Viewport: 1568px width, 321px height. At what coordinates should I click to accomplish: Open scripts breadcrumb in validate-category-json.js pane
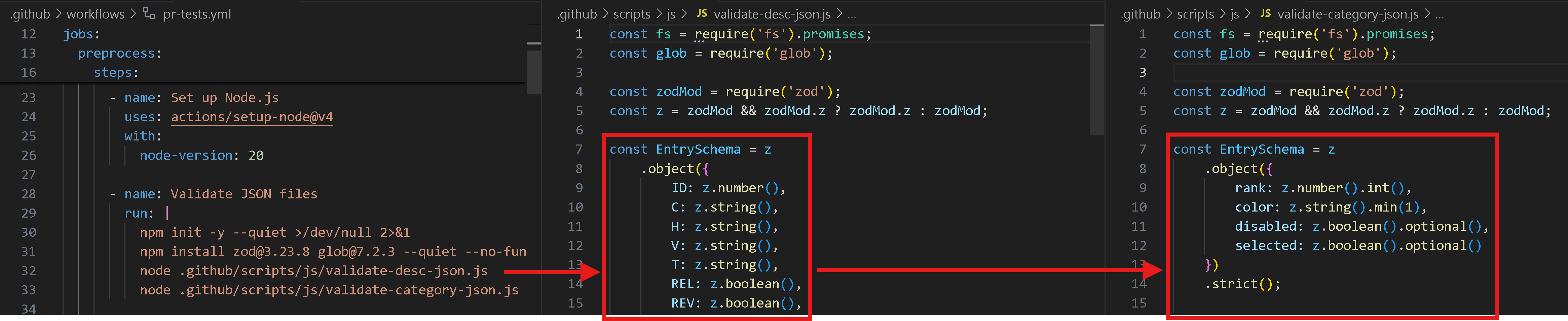(x=1195, y=13)
